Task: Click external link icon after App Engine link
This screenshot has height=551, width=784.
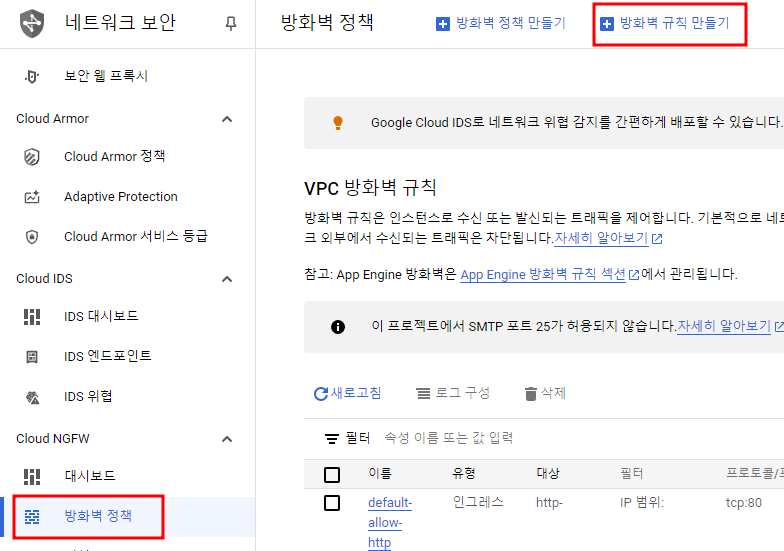Action: (634, 274)
